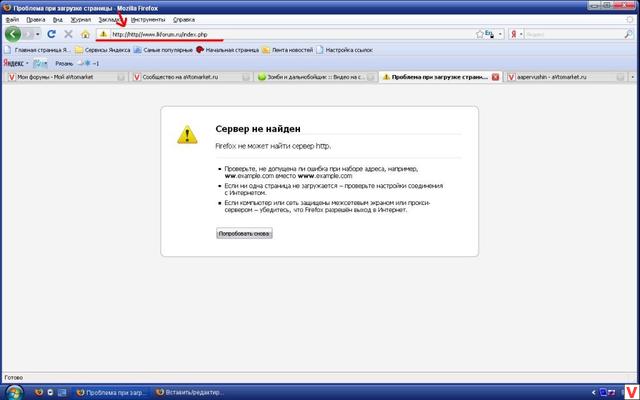Screen dimensions: 640x400
Task: Open the Инструменты menu
Action: tap(148, 20)
